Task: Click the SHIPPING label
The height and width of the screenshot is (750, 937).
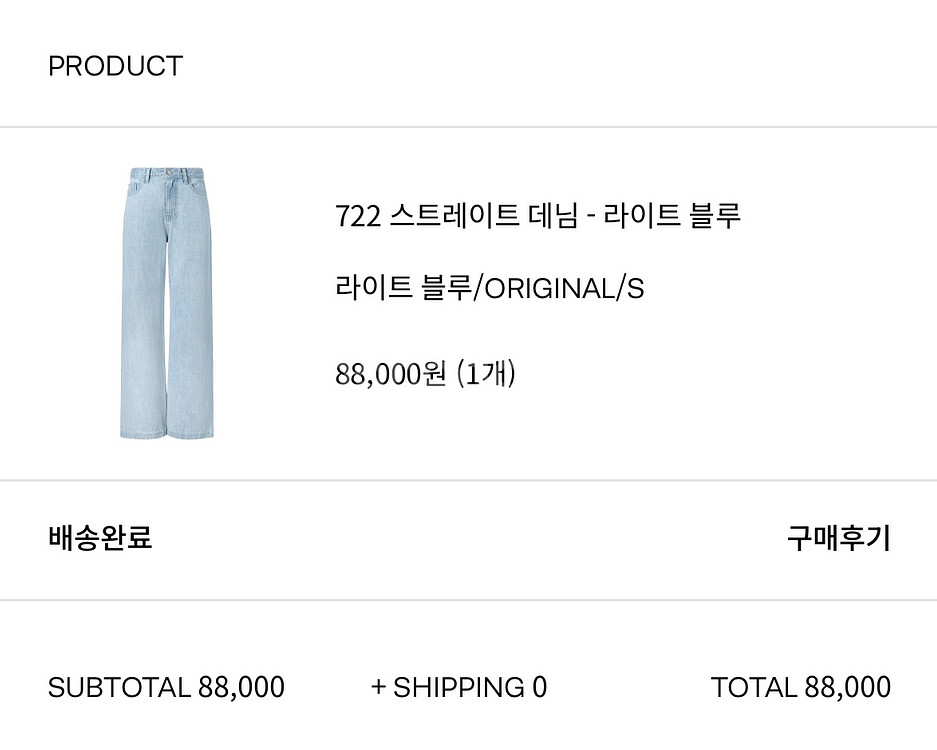Action: point(458,687)
